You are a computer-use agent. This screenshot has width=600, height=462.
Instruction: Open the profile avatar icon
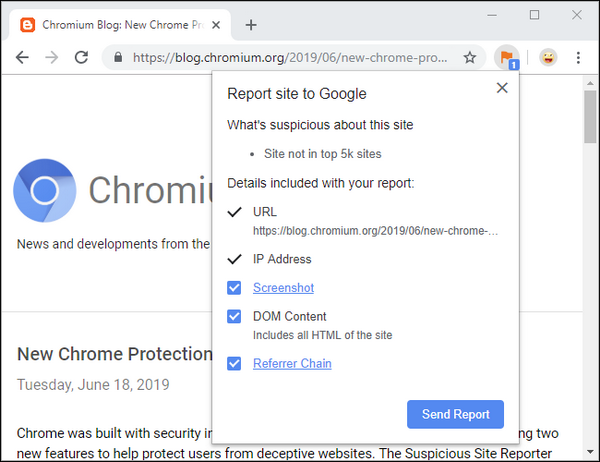(548, 58)
